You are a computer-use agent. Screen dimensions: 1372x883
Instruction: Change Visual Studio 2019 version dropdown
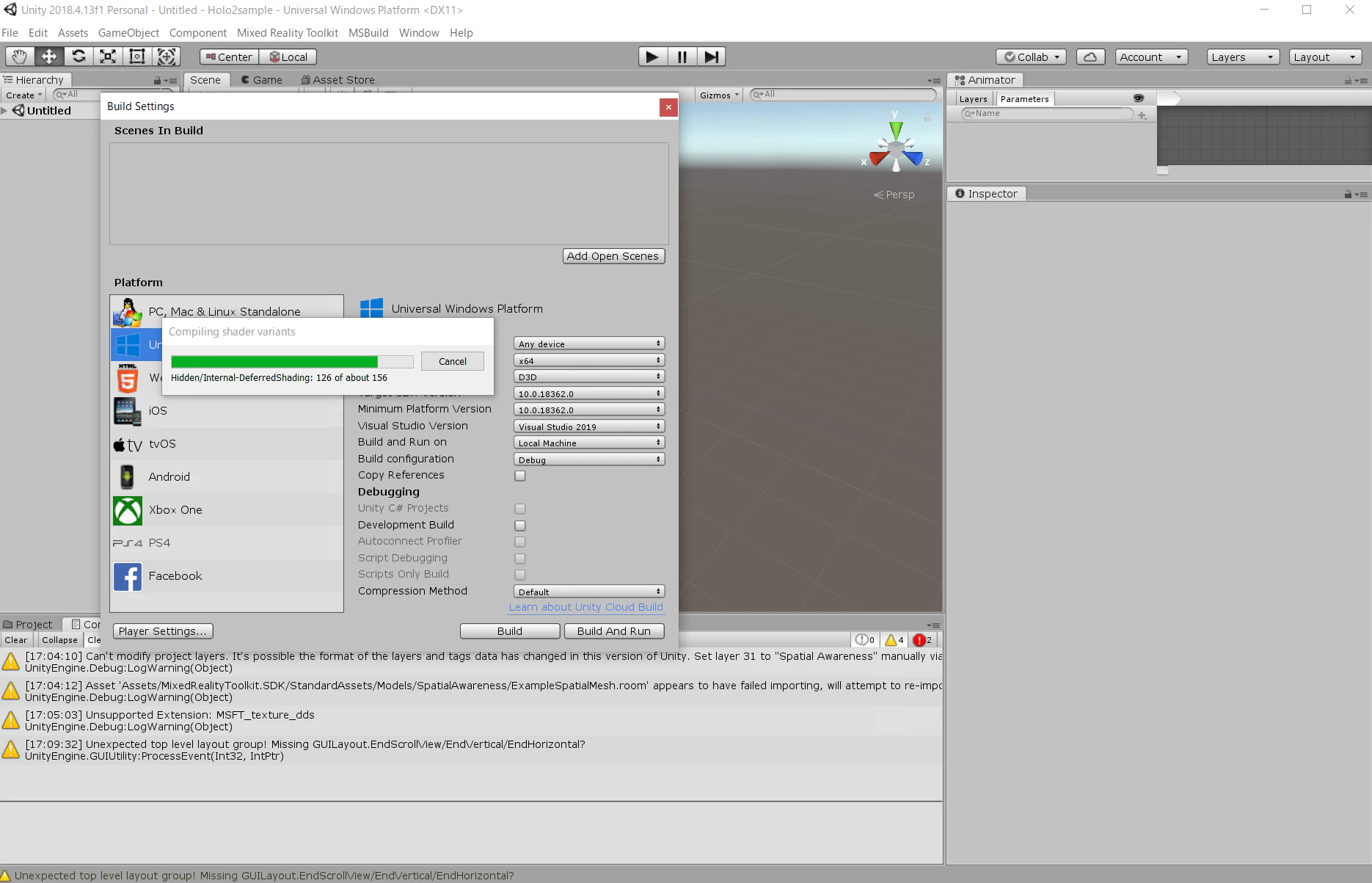(x=589, y=426)
